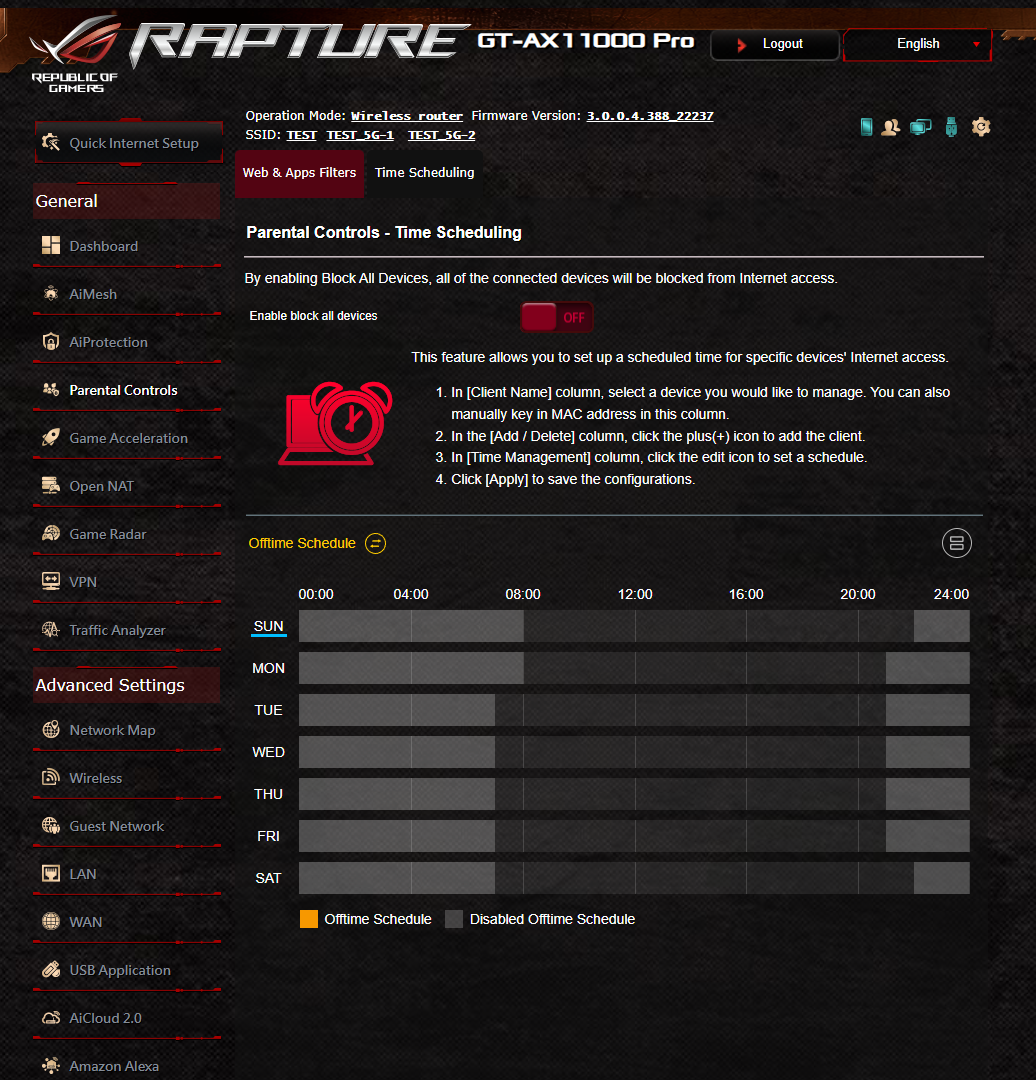Toggle Enable block all devices switch
The image size is (1036, 1080).
[557, 318]
